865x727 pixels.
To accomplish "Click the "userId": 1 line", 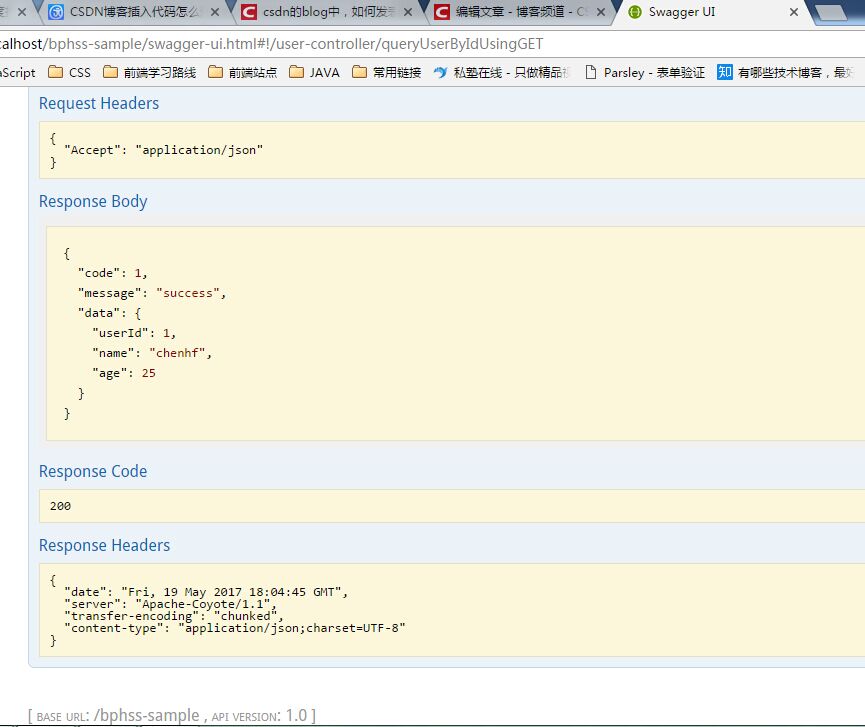I will point(134,333).
